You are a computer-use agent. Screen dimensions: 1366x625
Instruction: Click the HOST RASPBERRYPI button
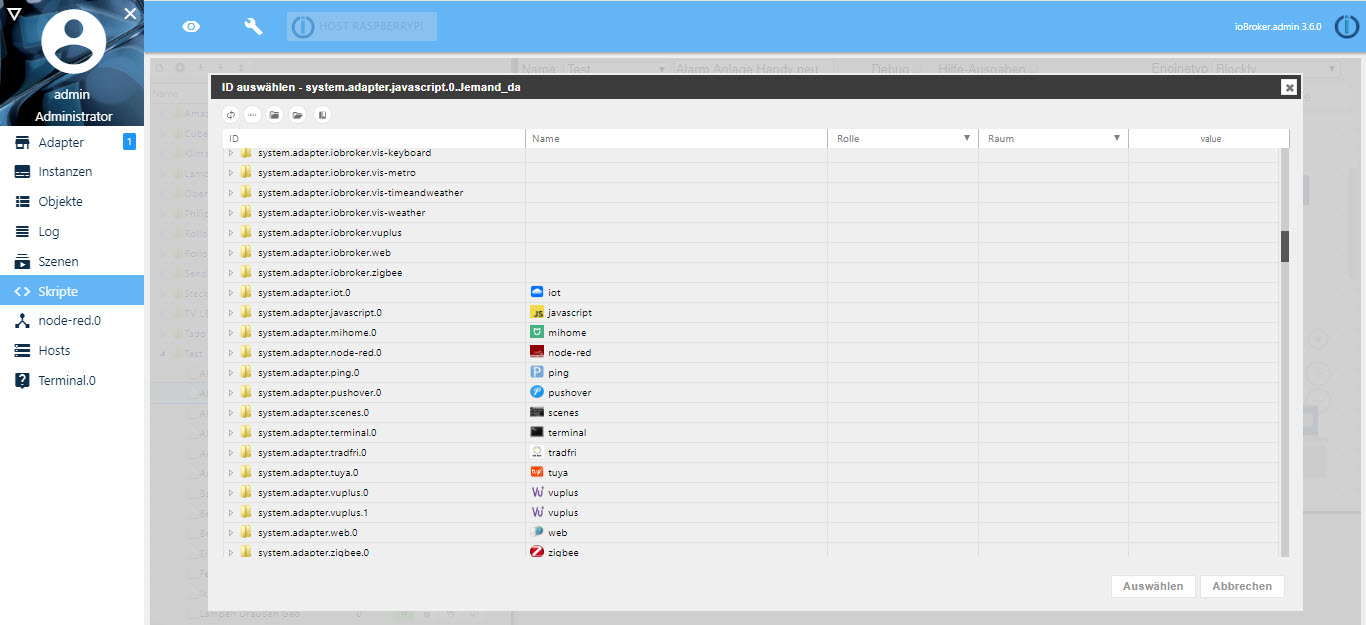tap(362, 27)
